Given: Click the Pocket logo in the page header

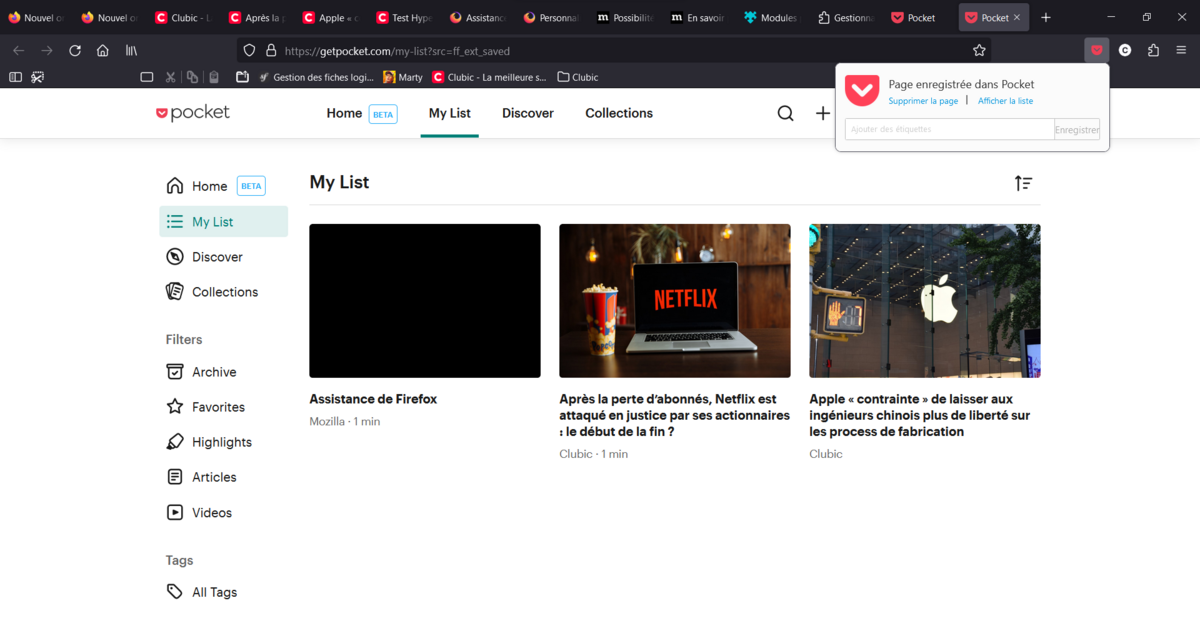Looking at the screenshot, I should (x=193, y=113).
